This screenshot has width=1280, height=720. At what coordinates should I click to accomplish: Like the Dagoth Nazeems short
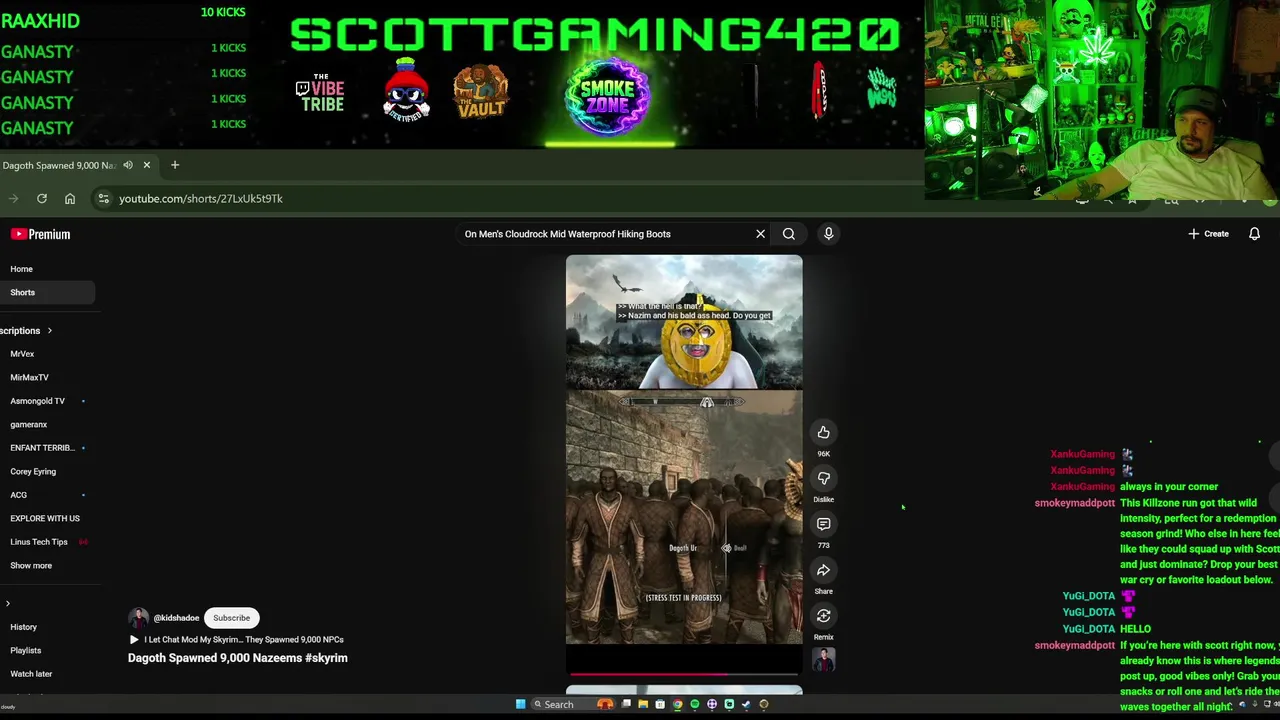point(823,432)
